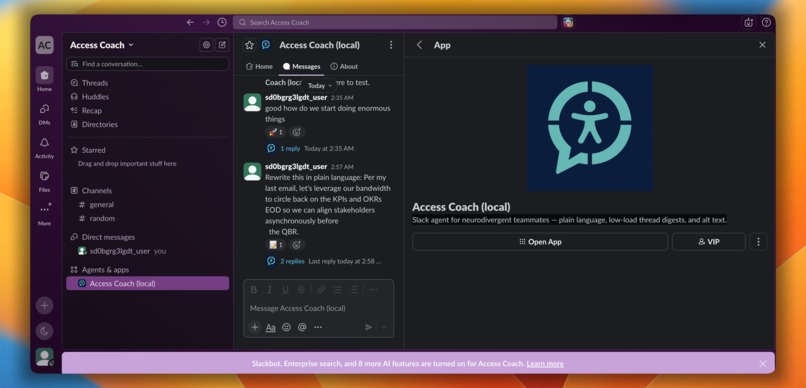806x388 pixels.
Task: Add reaction to the enormous things message
Action: point(297,132)
